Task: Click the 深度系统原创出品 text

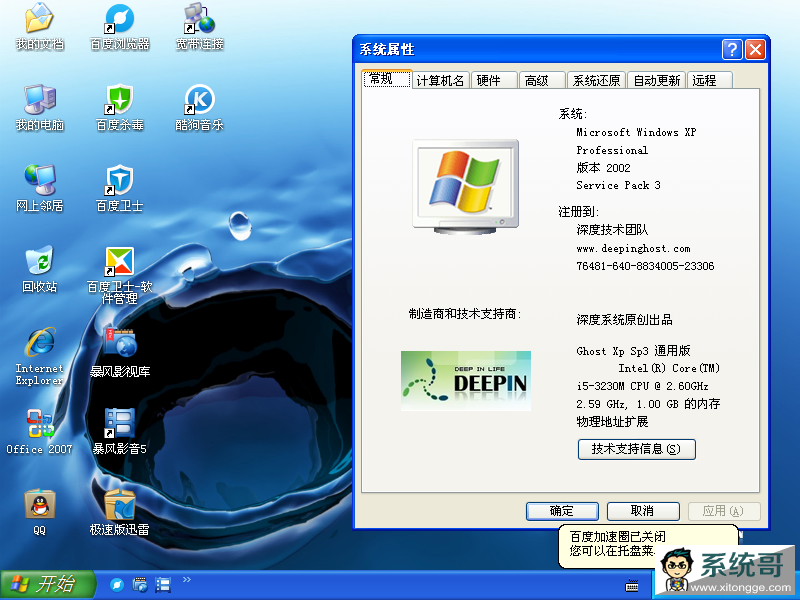Action: (624, 320)
